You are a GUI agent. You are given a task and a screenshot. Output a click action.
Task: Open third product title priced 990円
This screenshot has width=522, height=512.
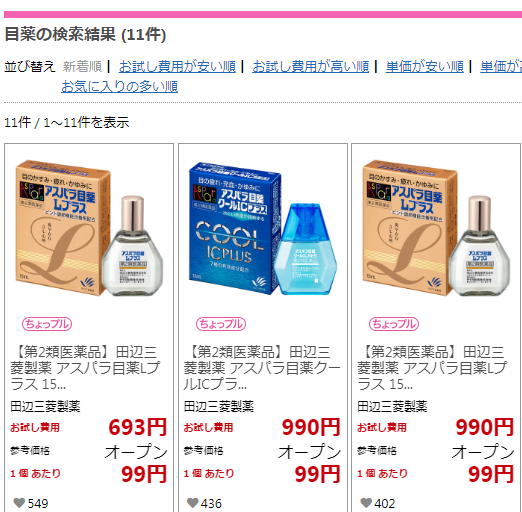[432, 368]
